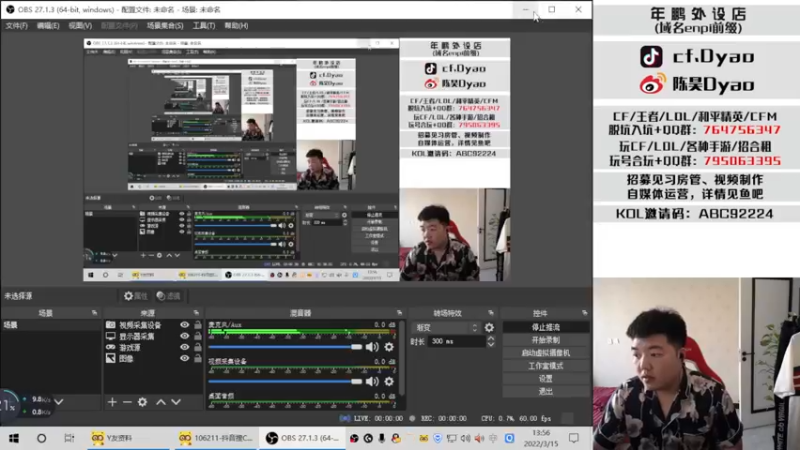
Task: Toggle lock on 游戏源 source
Action: click(x=198, y=347)
